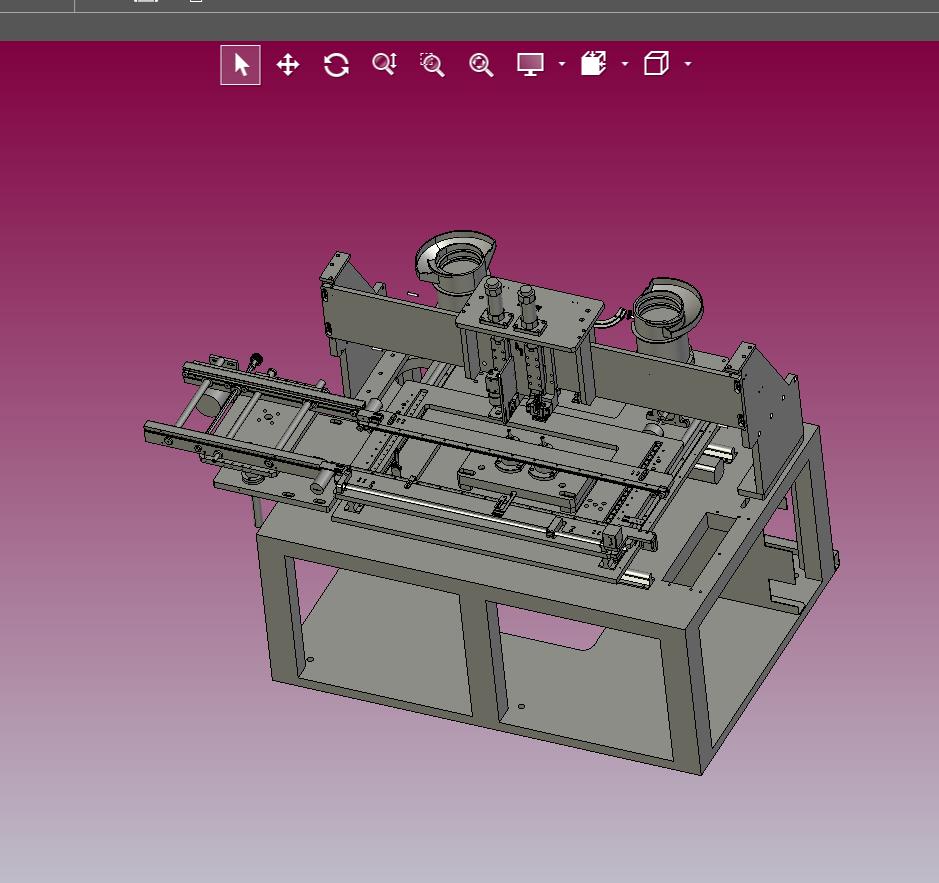Image resolution: width=939 pixels, height=883 pixels.
Task: Click the view orientation cube icon
Action: tap(656, 63)
